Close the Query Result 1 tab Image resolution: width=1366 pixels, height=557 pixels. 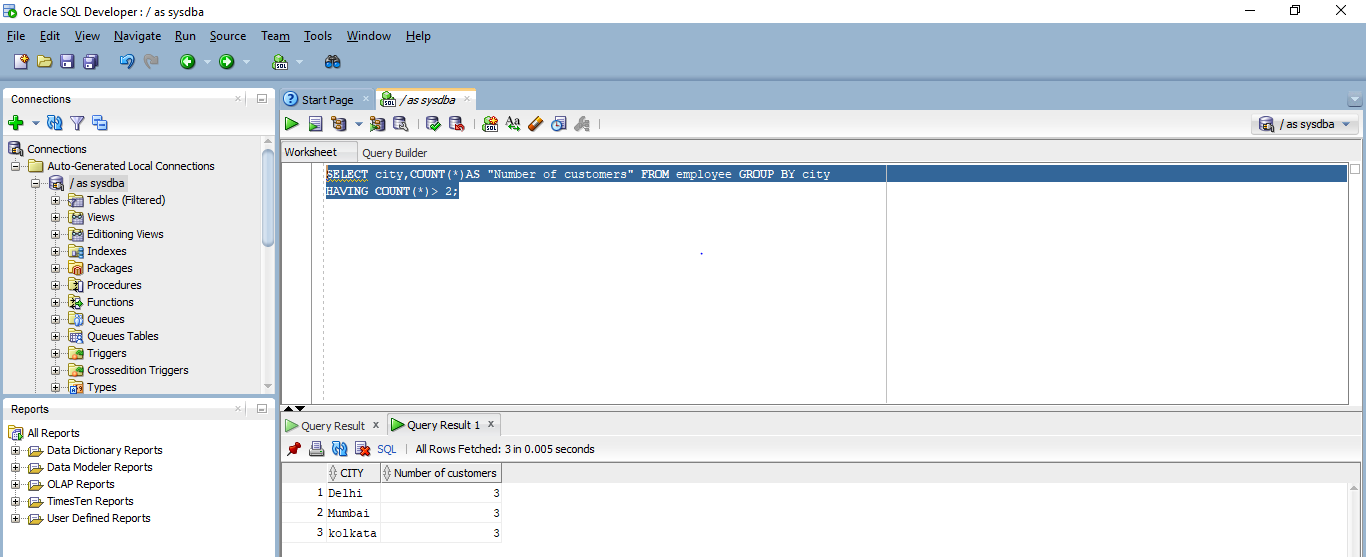491,424
